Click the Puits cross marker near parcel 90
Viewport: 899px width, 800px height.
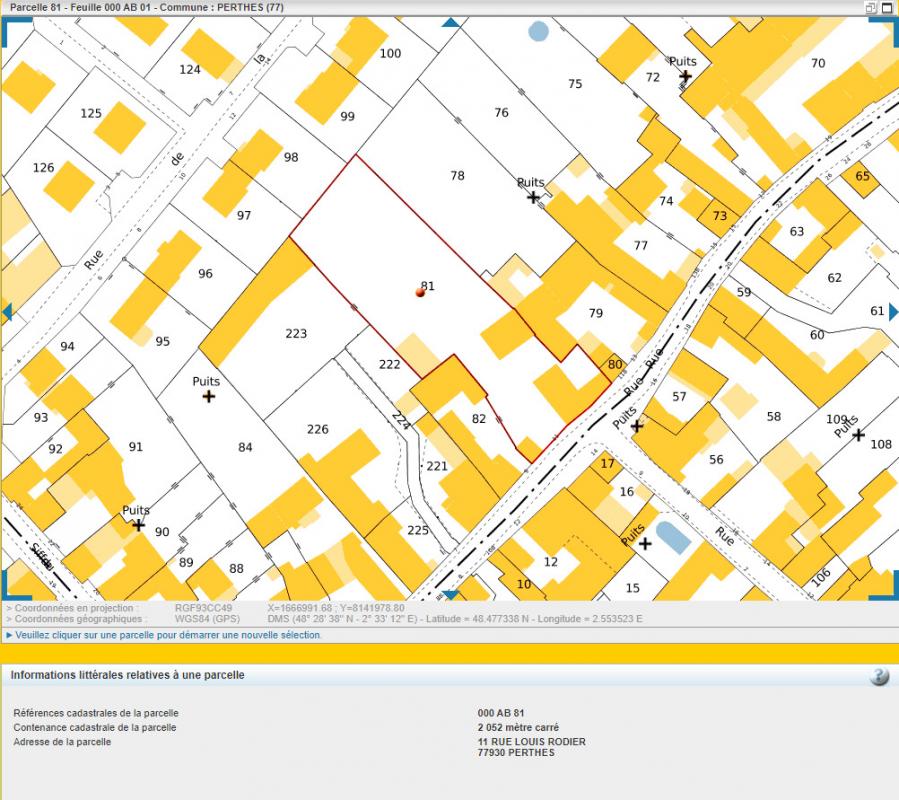point(138,525)
